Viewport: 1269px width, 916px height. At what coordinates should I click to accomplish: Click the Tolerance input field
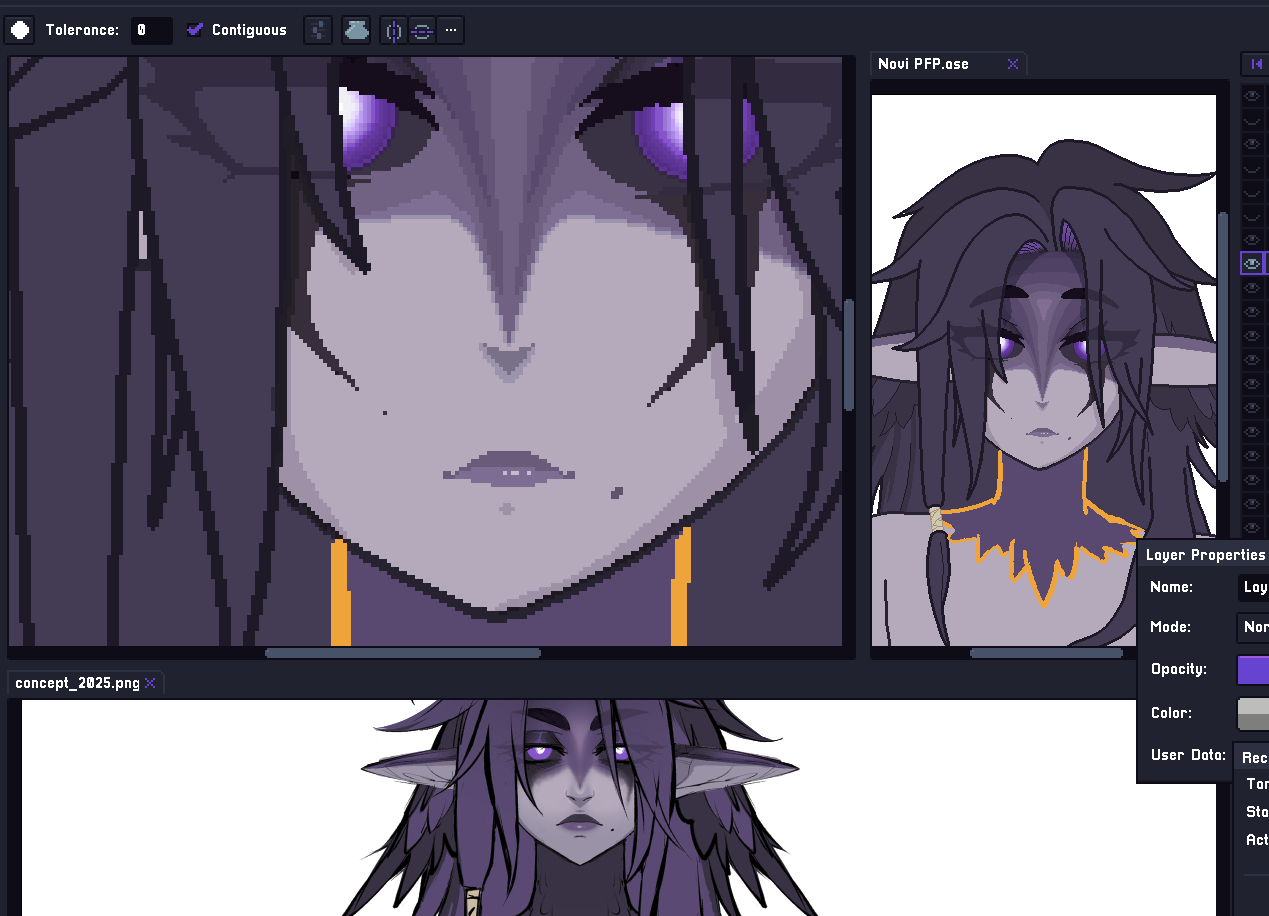151,30
